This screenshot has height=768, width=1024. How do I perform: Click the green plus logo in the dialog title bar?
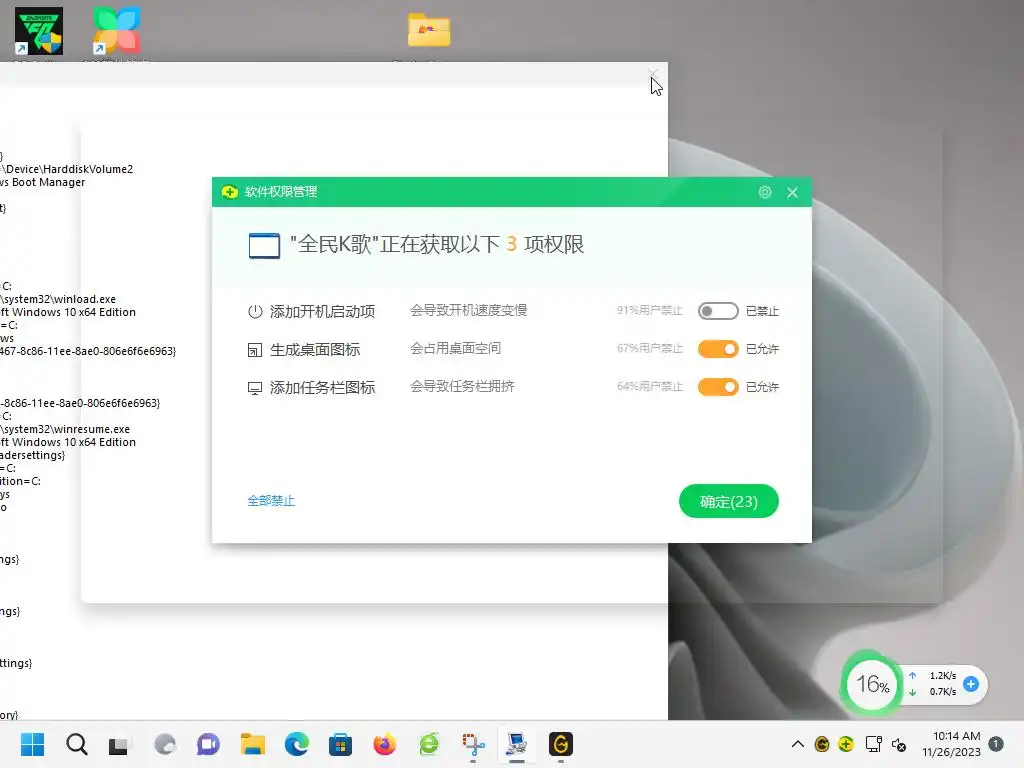[x=229, y=192]
